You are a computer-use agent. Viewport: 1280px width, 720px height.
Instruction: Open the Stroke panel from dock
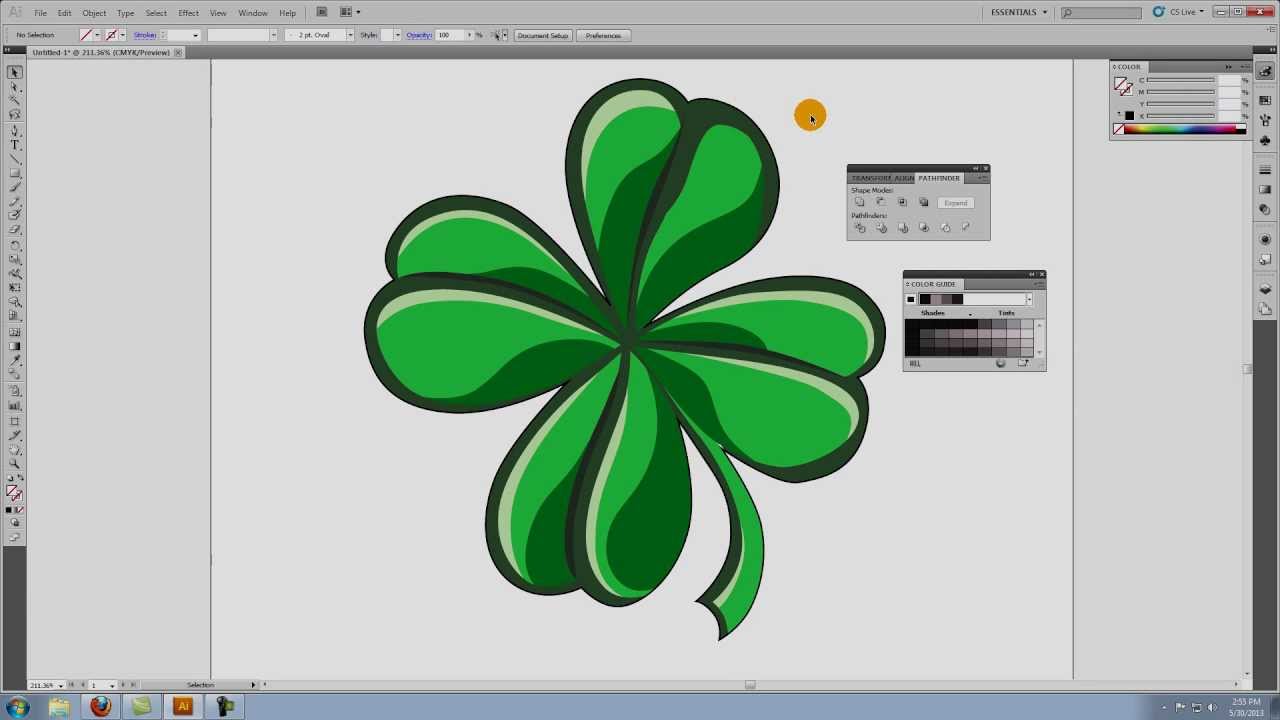coord(1265,171)
